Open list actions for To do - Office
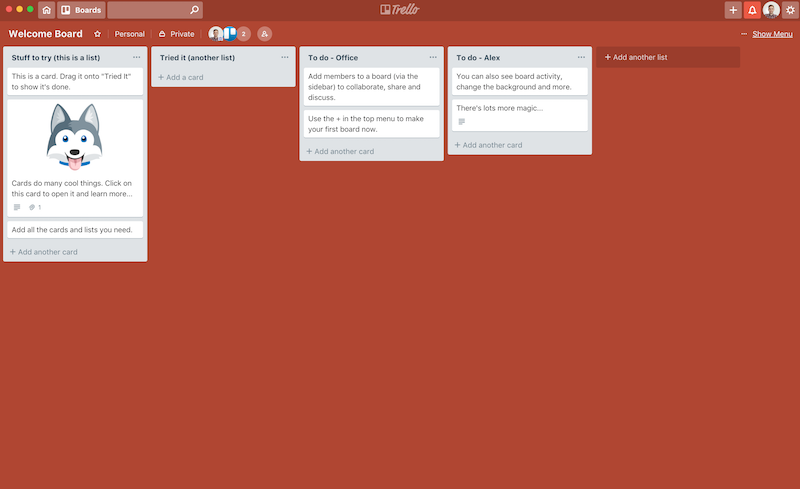The height and width of the screenshot is (489, 800). tap(433, 57)
